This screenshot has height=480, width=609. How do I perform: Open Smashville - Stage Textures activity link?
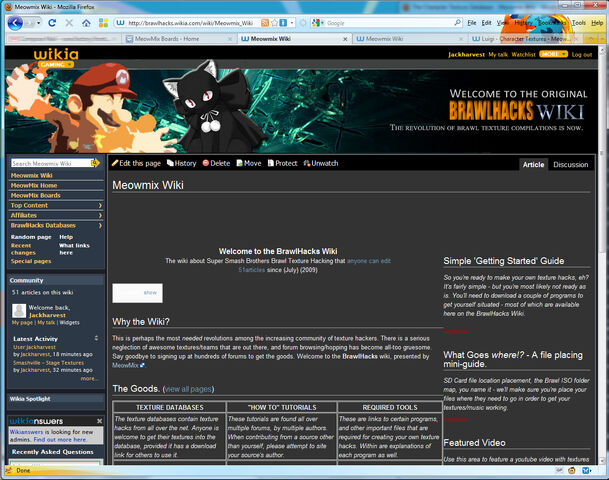point(49,363)
